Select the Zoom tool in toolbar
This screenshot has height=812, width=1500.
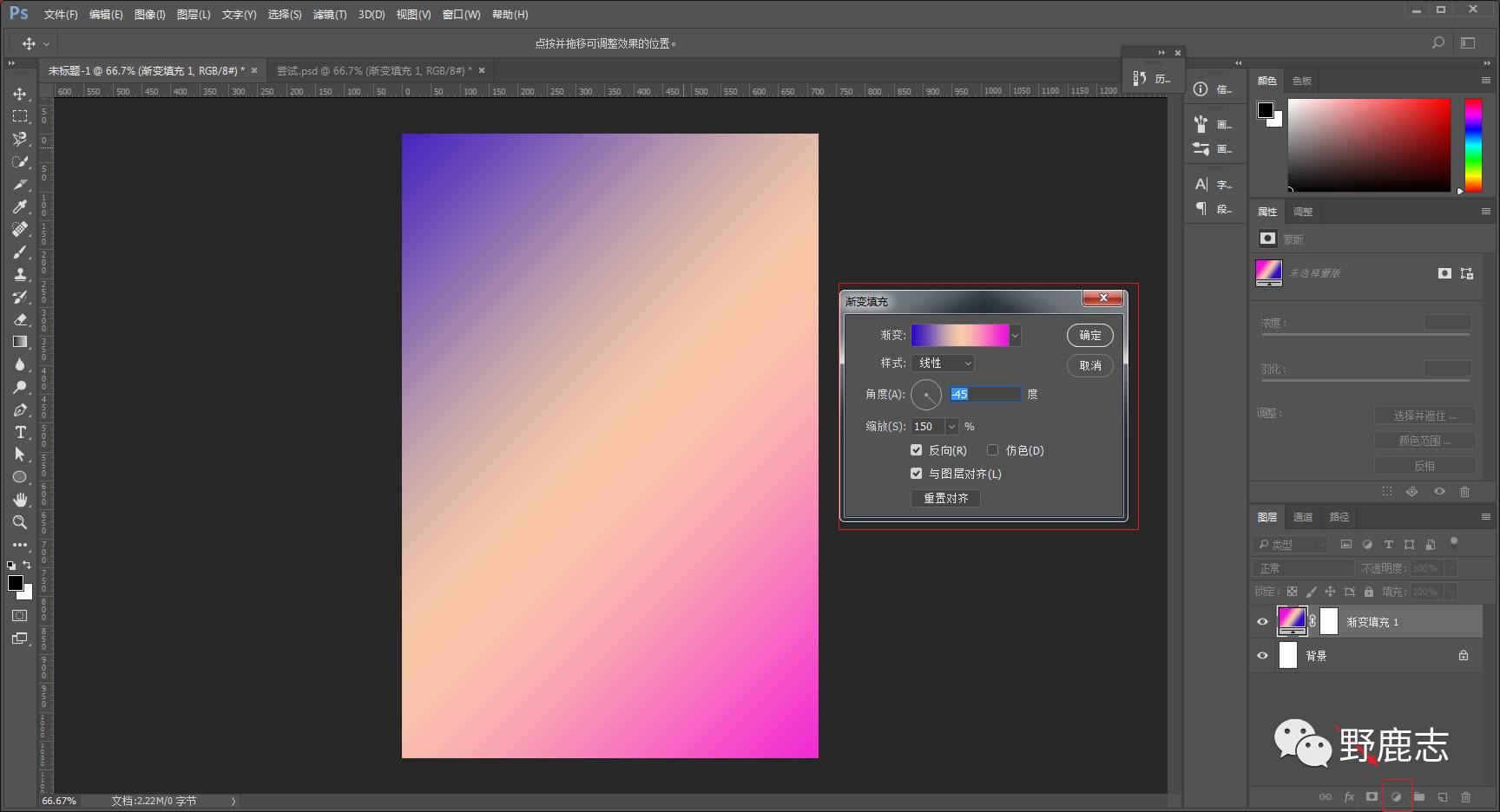coord(20,522)
